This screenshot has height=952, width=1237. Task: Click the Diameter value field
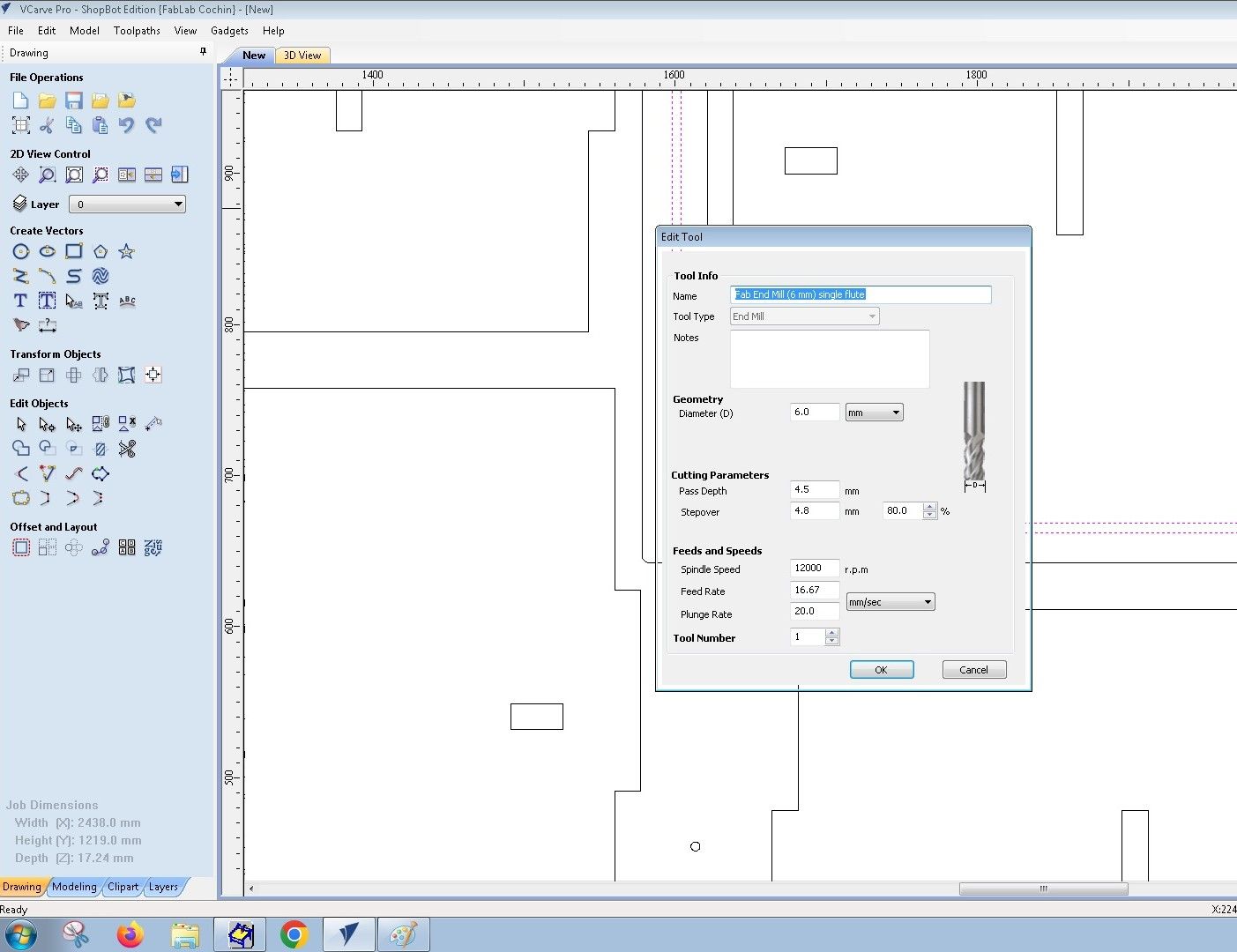[815, 412]
